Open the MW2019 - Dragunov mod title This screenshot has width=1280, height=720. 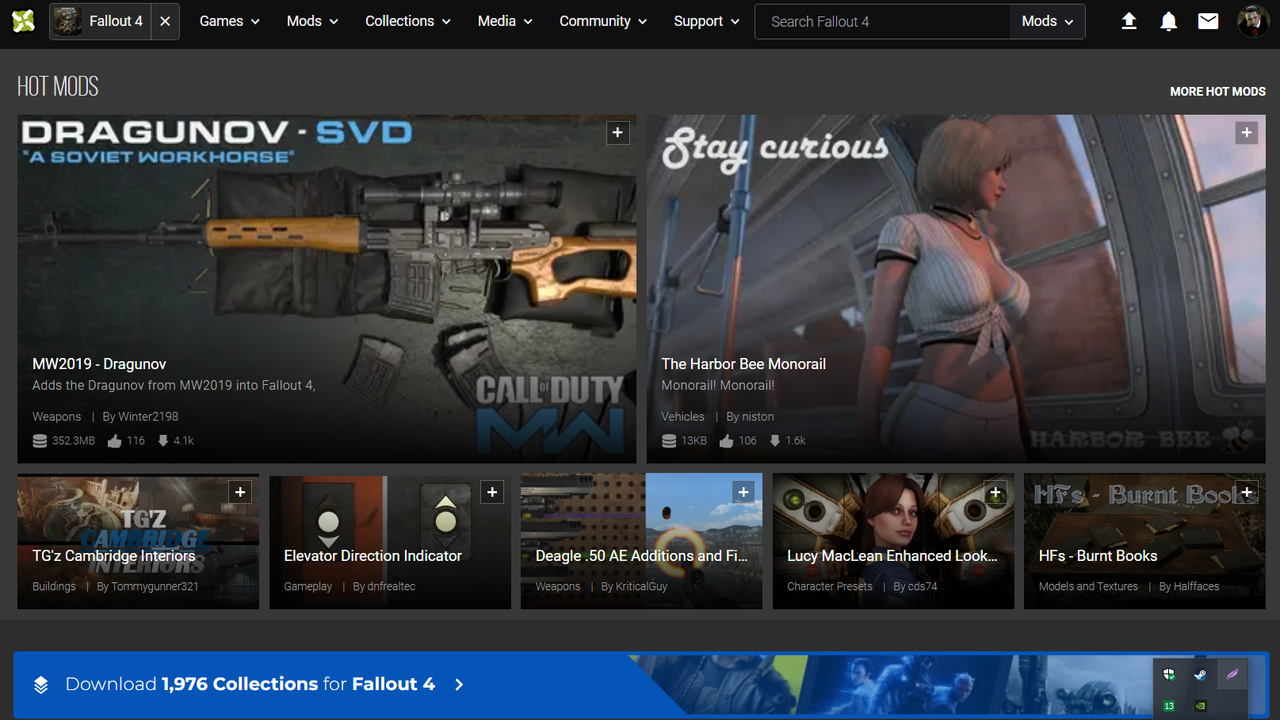pos(99,364)
